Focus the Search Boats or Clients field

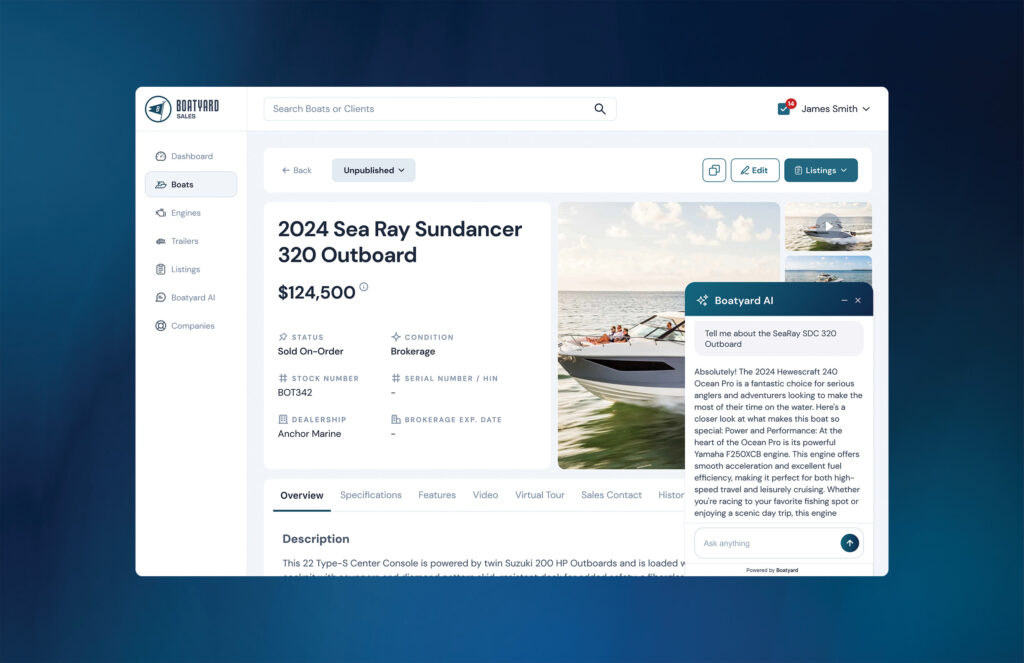coord(440,109)
